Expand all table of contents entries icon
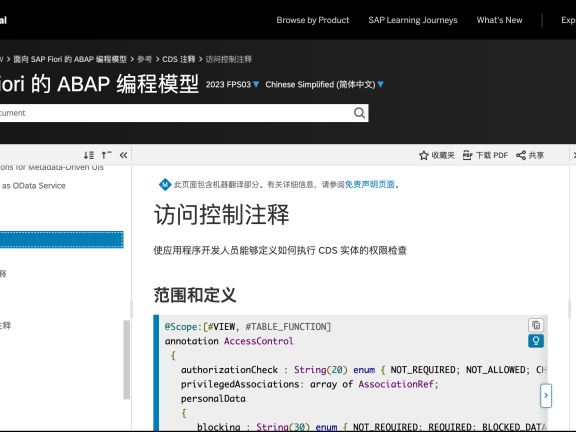This screenshot has width=576, height=432. (89, 155)
